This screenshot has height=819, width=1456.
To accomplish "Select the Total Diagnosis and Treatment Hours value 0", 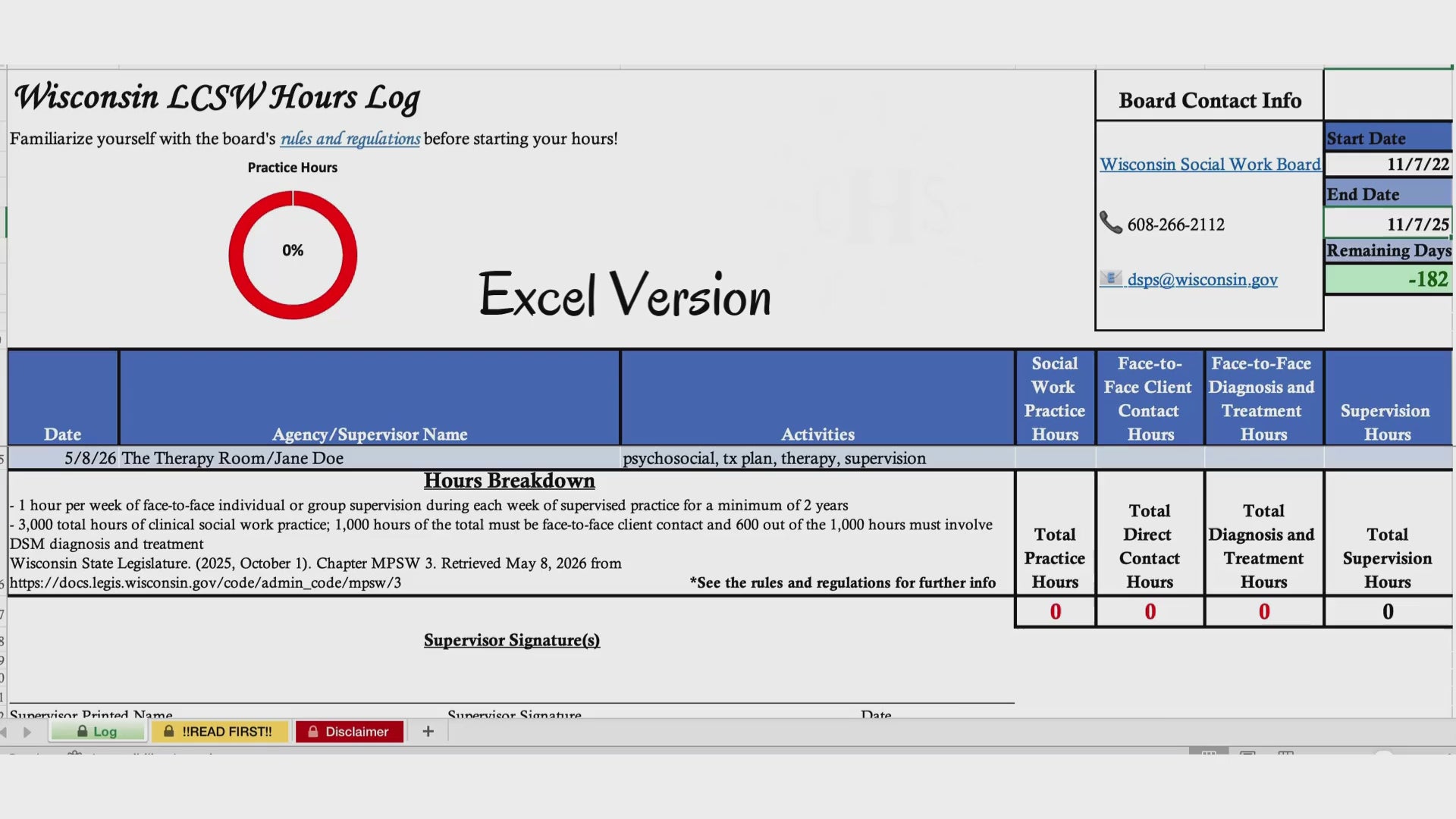I will point(1264,611).
